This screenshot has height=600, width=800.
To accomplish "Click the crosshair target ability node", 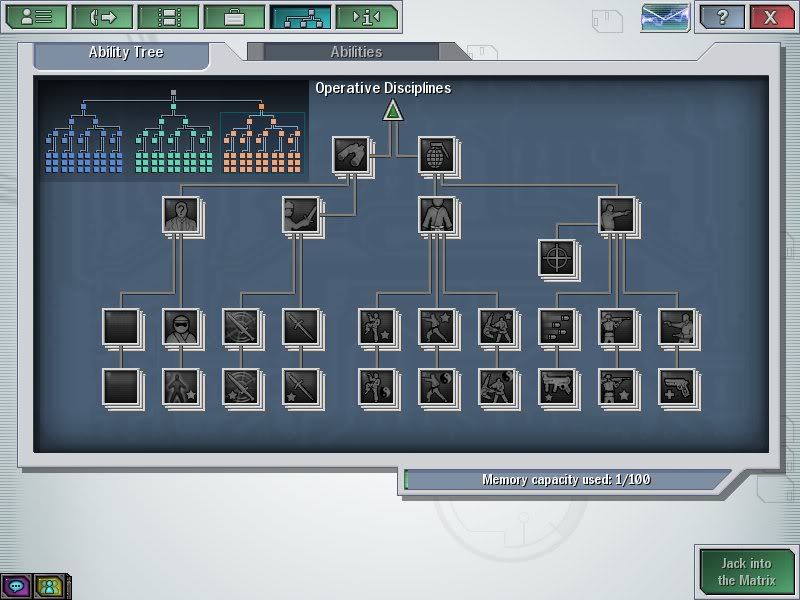I will pos(556,256).
